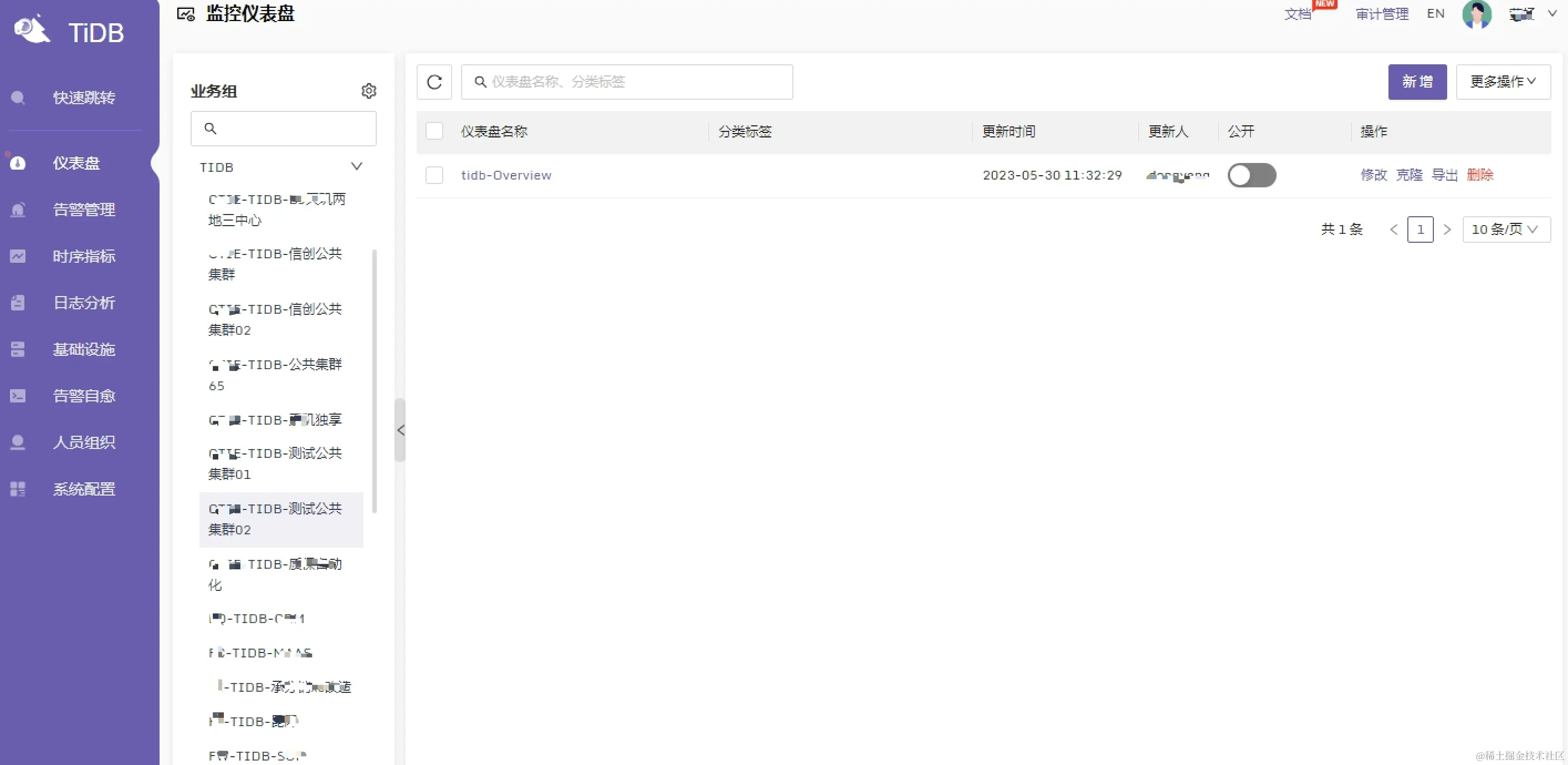Viewport: 1568px width, 765px height.
Task: Click the refresh icon beside search box
Action: click(x=434, y=81)
